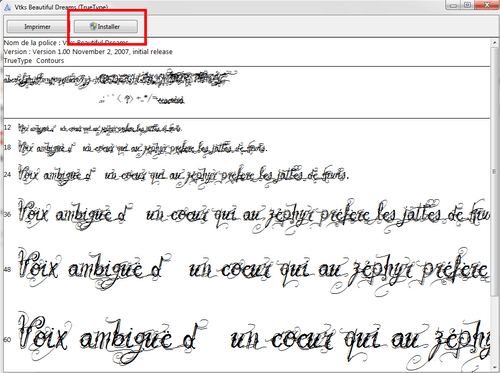The height and width of the screenshot is (373, 500).
Task: Click the size 18 sample sentence
Action: (143, 147)
